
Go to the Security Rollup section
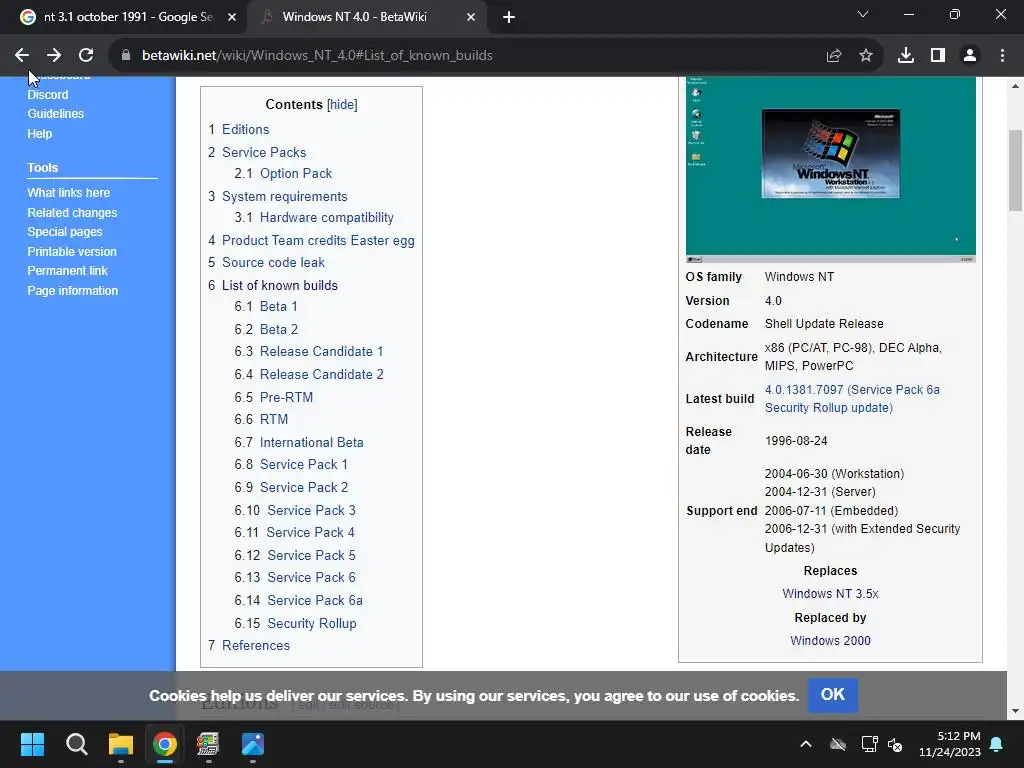312,623
